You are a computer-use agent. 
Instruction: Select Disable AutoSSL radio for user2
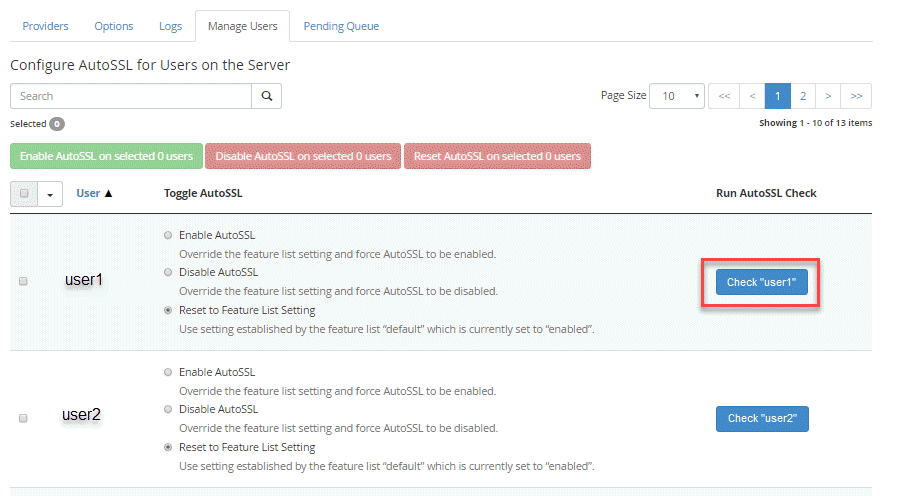click(x=166, y=409)
